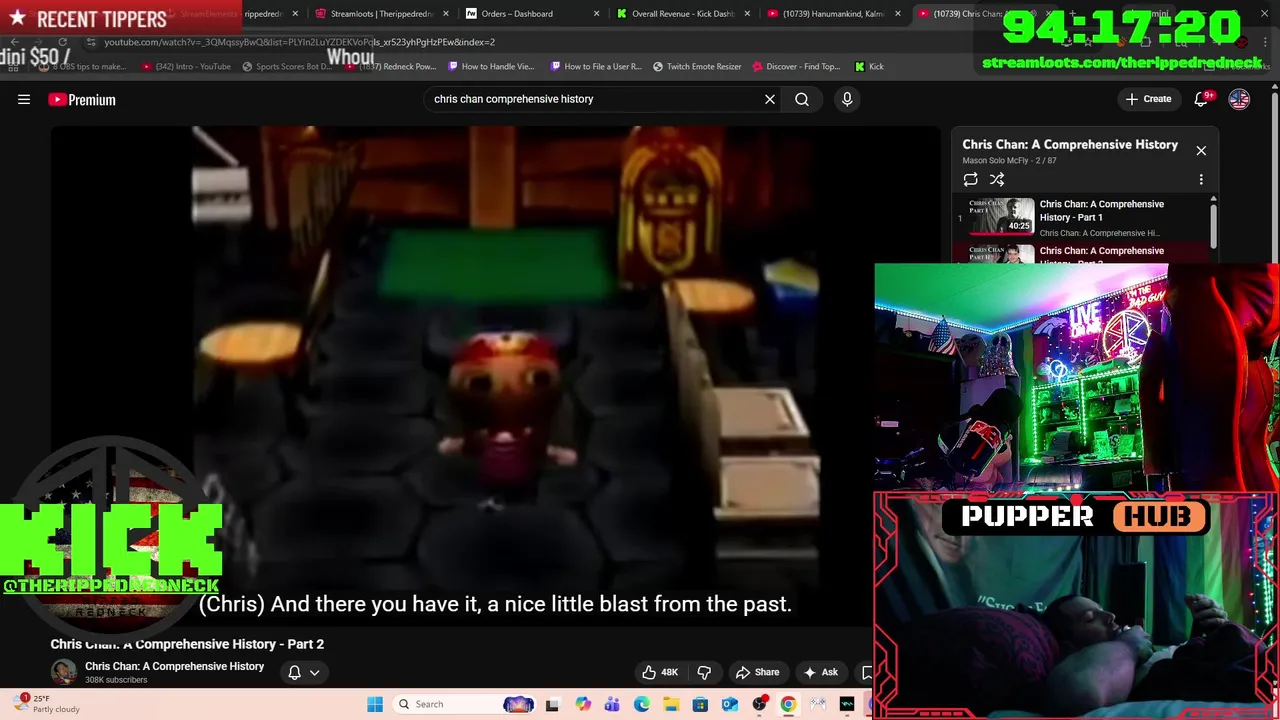Click the video player area
This screenshot has height=720, width=1280.
[x=496, y=375]
